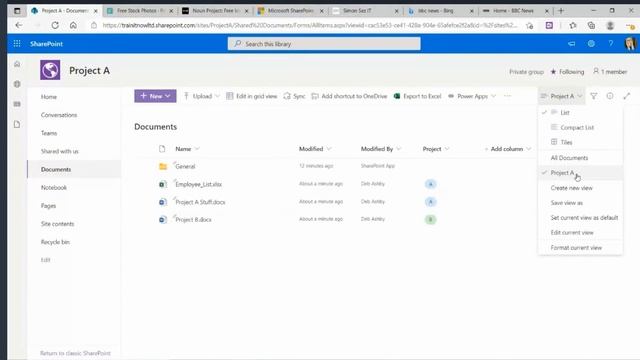Click the browser home button
The width and height of the screenshot is (640, 360).
click(73, 25)
